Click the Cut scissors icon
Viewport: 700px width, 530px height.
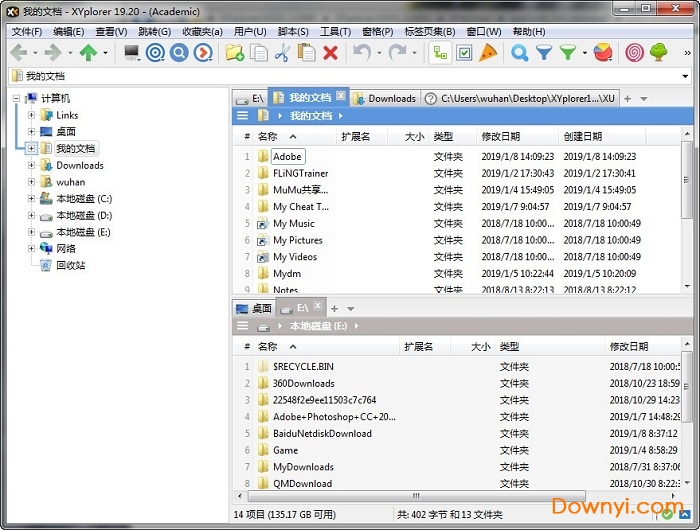(282, 53)
